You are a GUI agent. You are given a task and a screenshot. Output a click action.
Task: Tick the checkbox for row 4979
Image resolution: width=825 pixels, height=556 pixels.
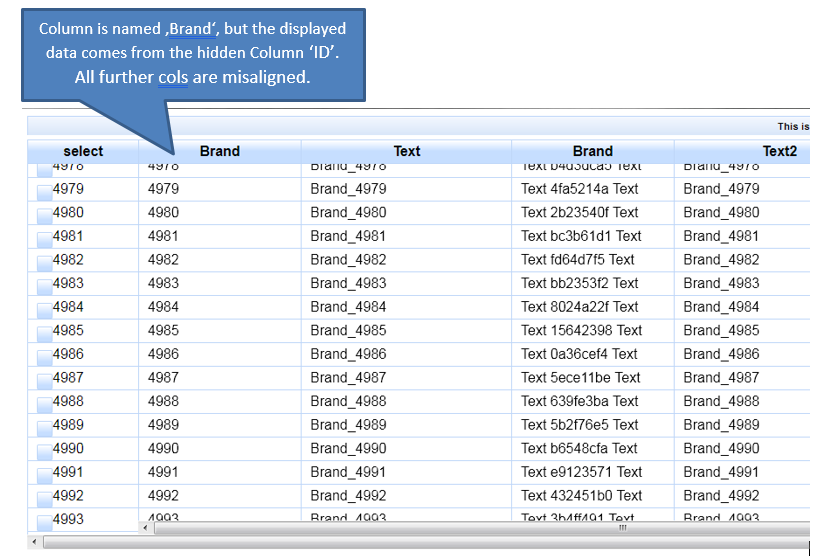pyautogui.click(x=45, y=193)
